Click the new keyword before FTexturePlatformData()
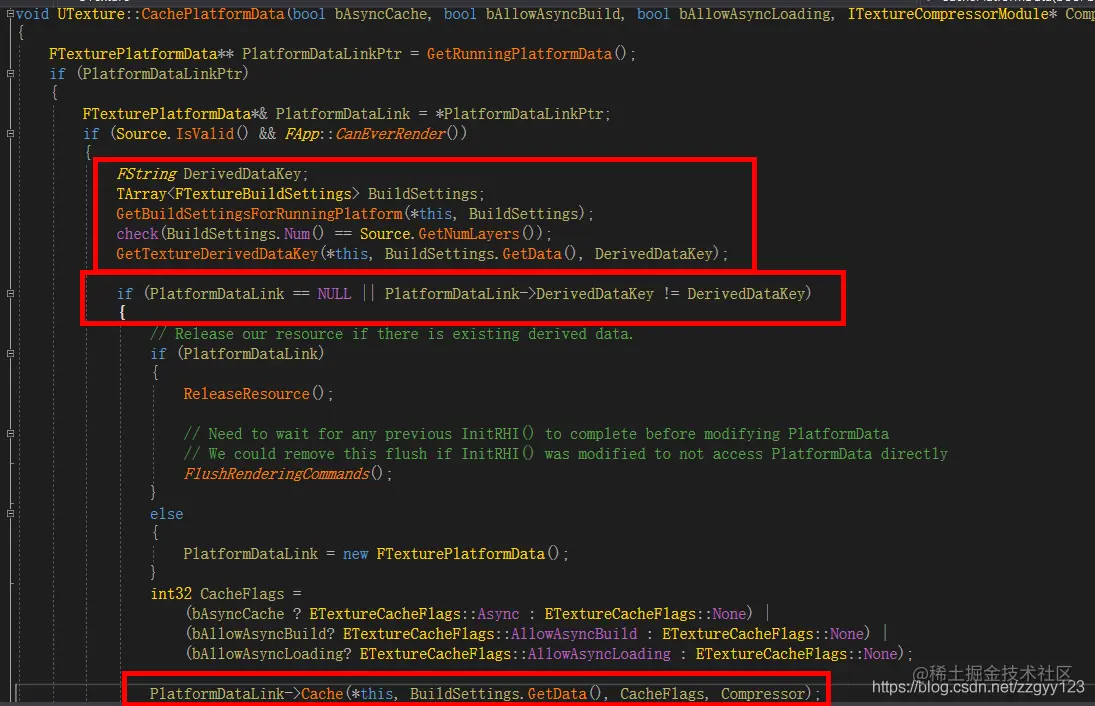 coord(355,554)
